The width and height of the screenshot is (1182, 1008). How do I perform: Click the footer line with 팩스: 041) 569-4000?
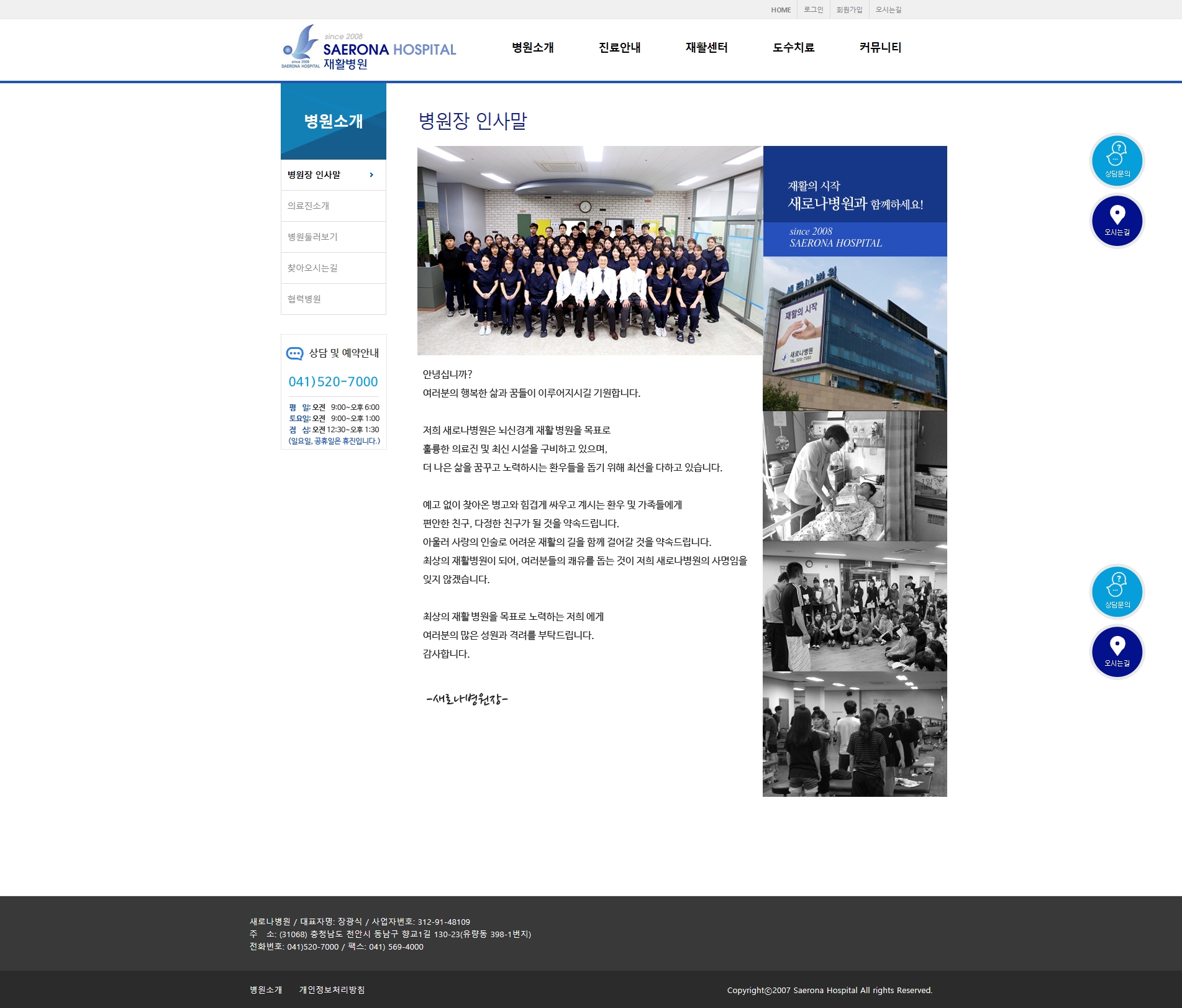point(336,947)
